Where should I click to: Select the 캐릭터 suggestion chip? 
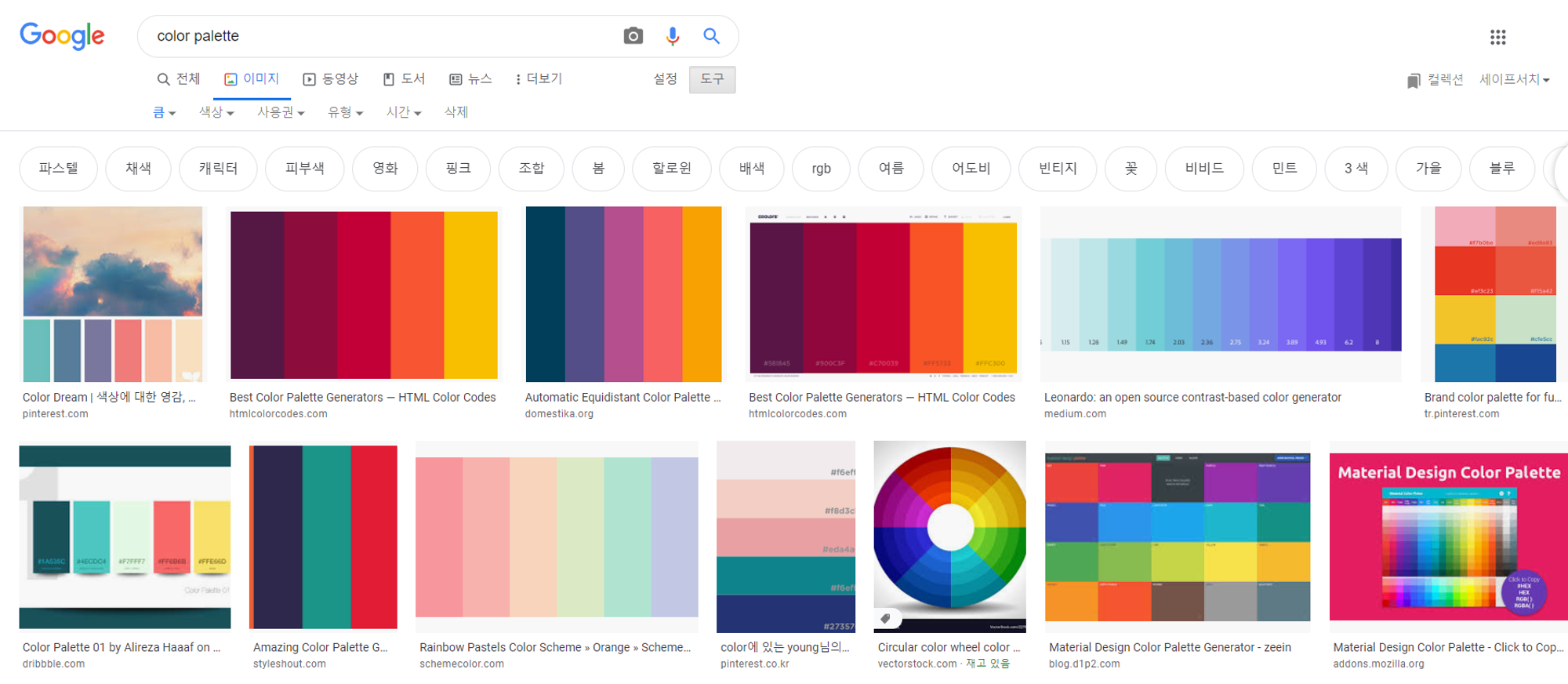[218, 169]
